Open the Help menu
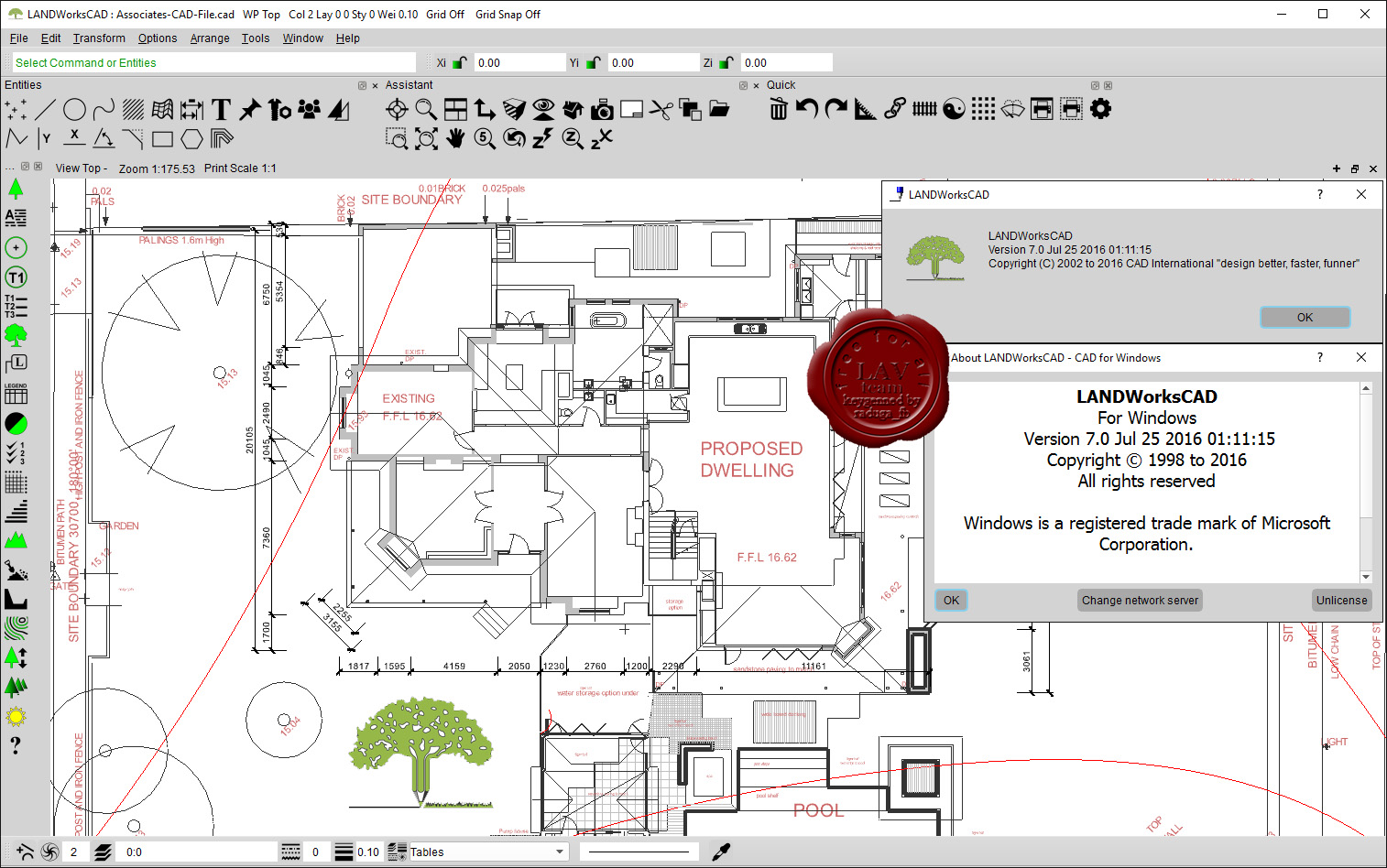Image resolution: width=1387 pixels, height=868 pixels. pyautogui.click(x=348, y=38)
